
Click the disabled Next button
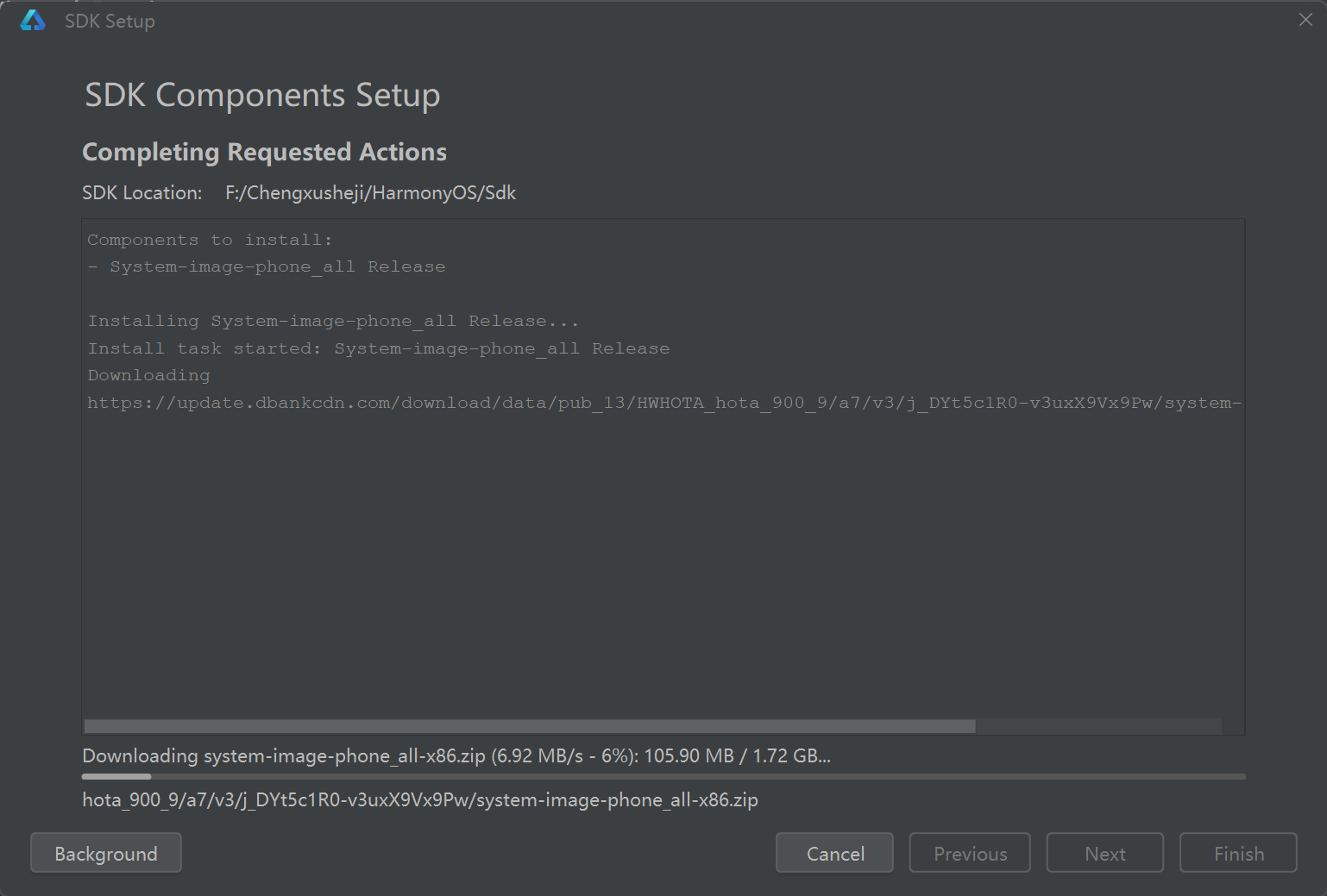point(1105,853)
